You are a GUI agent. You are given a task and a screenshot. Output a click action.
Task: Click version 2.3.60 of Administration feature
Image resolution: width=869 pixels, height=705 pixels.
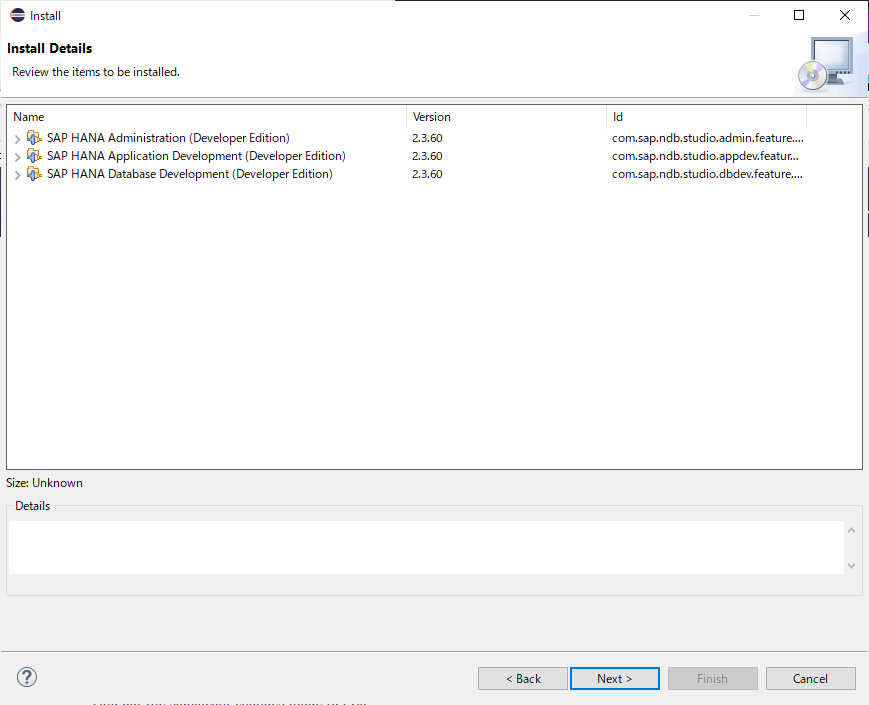tap(427, 138)
